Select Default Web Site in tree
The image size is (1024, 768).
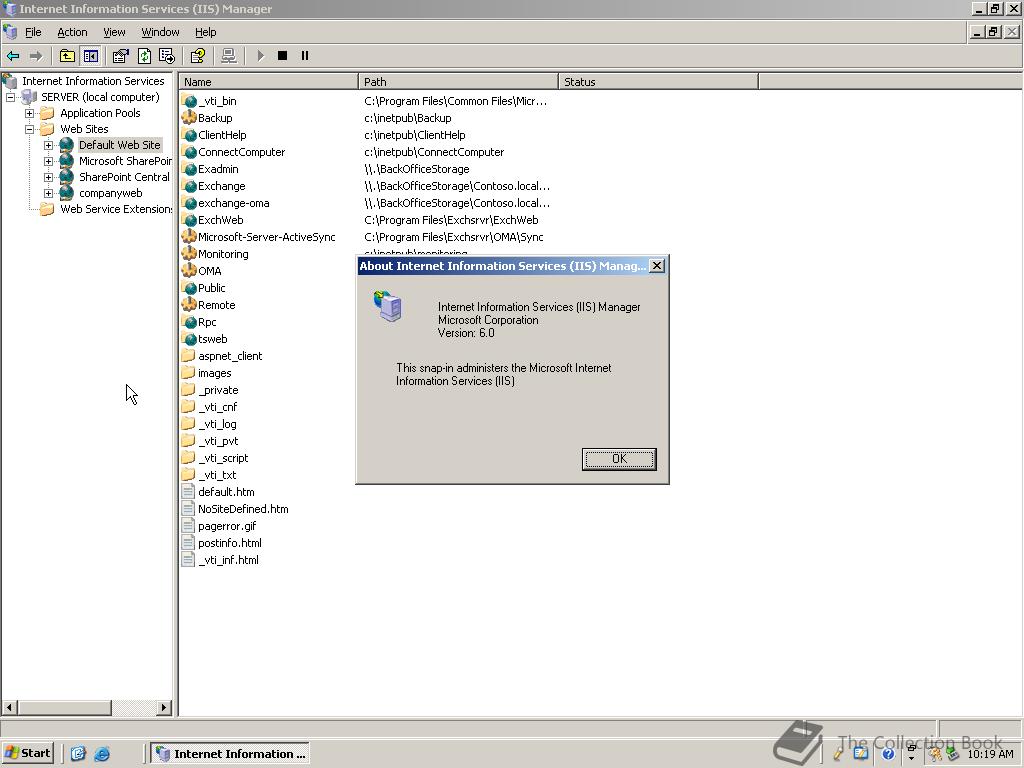click(x=120, y=145)
